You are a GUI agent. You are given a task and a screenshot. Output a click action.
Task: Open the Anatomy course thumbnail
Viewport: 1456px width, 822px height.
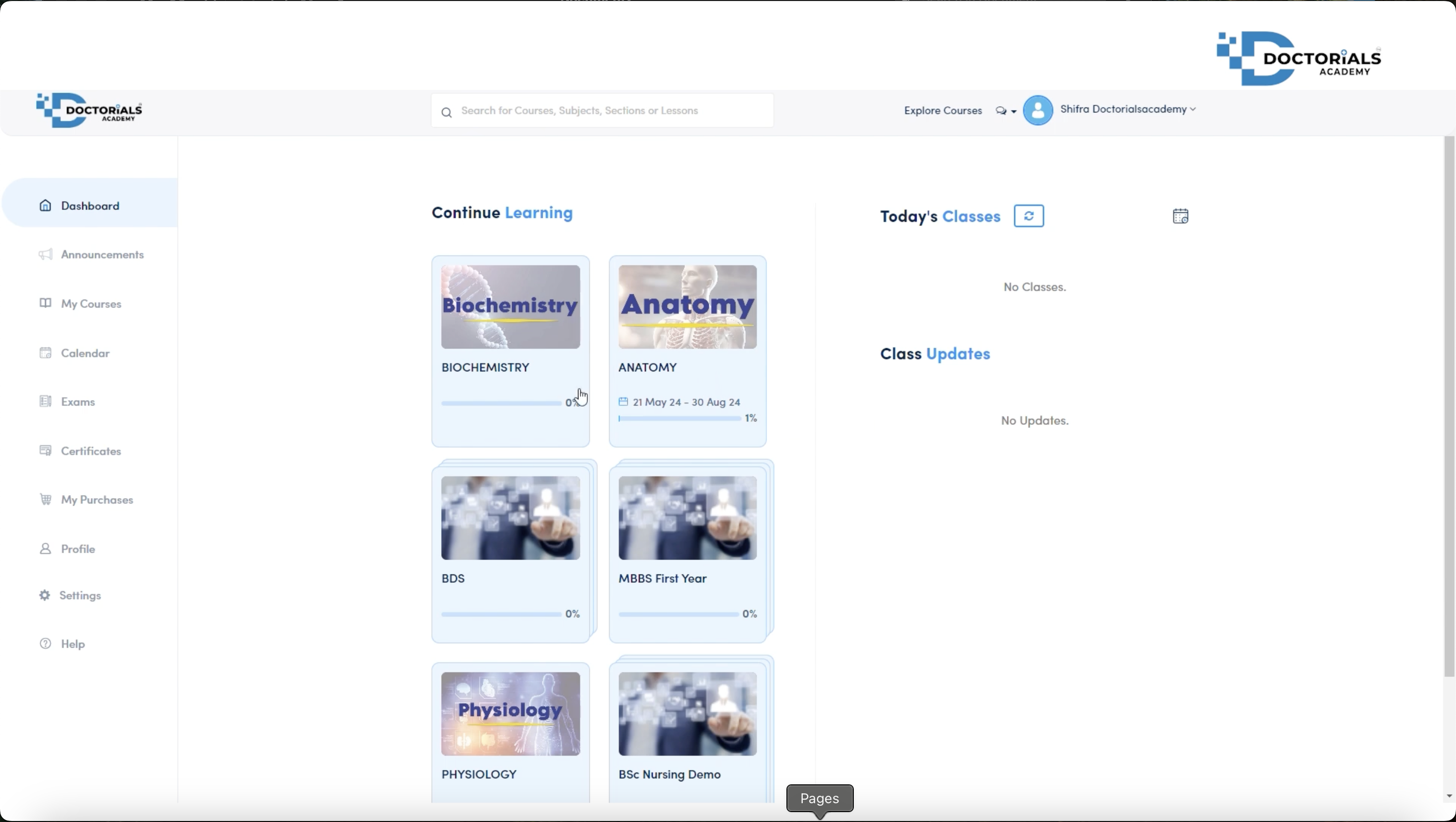tap(687, 307)
